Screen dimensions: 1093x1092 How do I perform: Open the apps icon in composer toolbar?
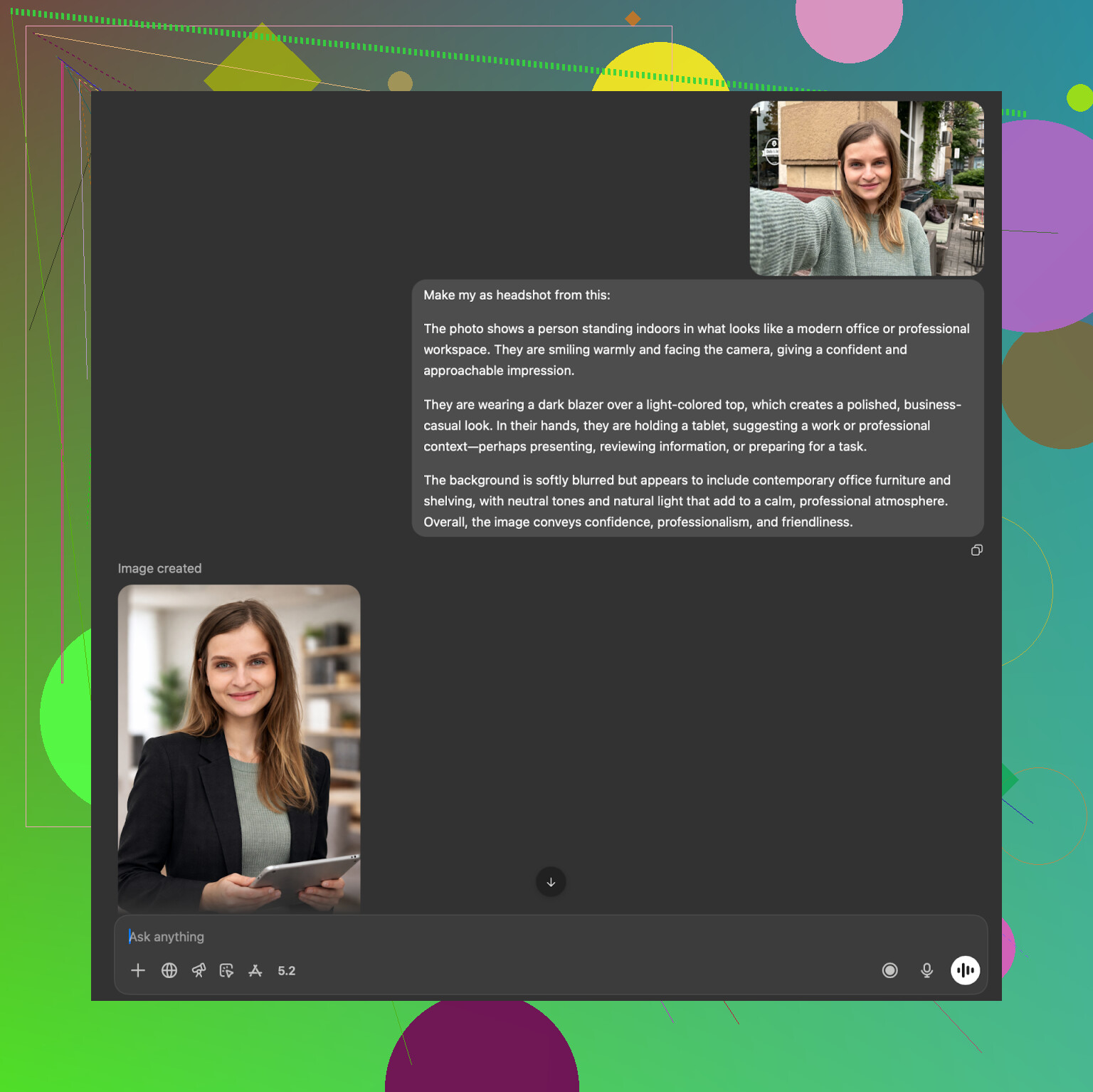[x=255, y=970]
